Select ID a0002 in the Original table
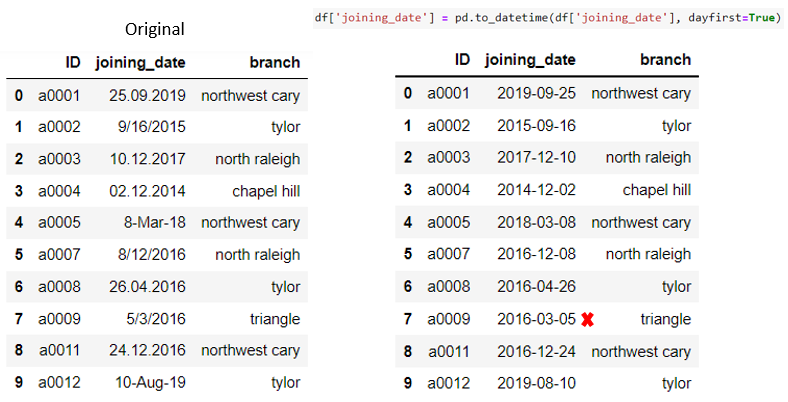 click(x=59, y=127)
